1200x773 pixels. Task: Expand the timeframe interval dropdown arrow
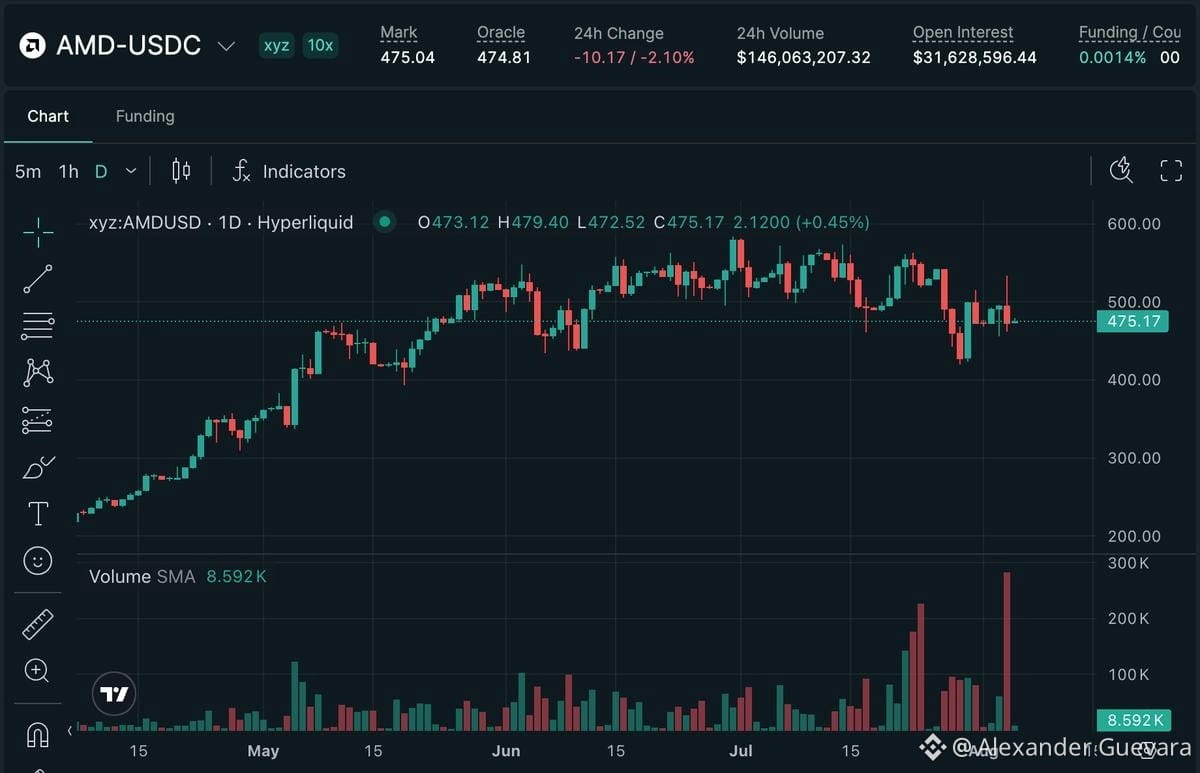pyautogui.click(x=131, y=171)
